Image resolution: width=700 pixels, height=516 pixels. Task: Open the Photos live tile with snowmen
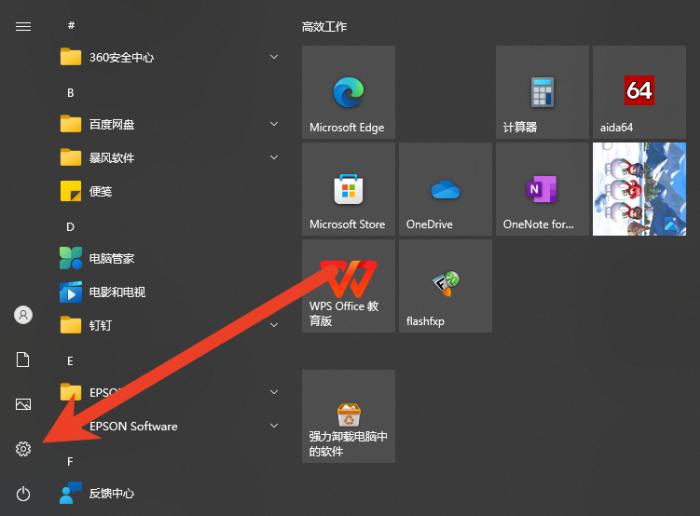(x=639, y=189)
